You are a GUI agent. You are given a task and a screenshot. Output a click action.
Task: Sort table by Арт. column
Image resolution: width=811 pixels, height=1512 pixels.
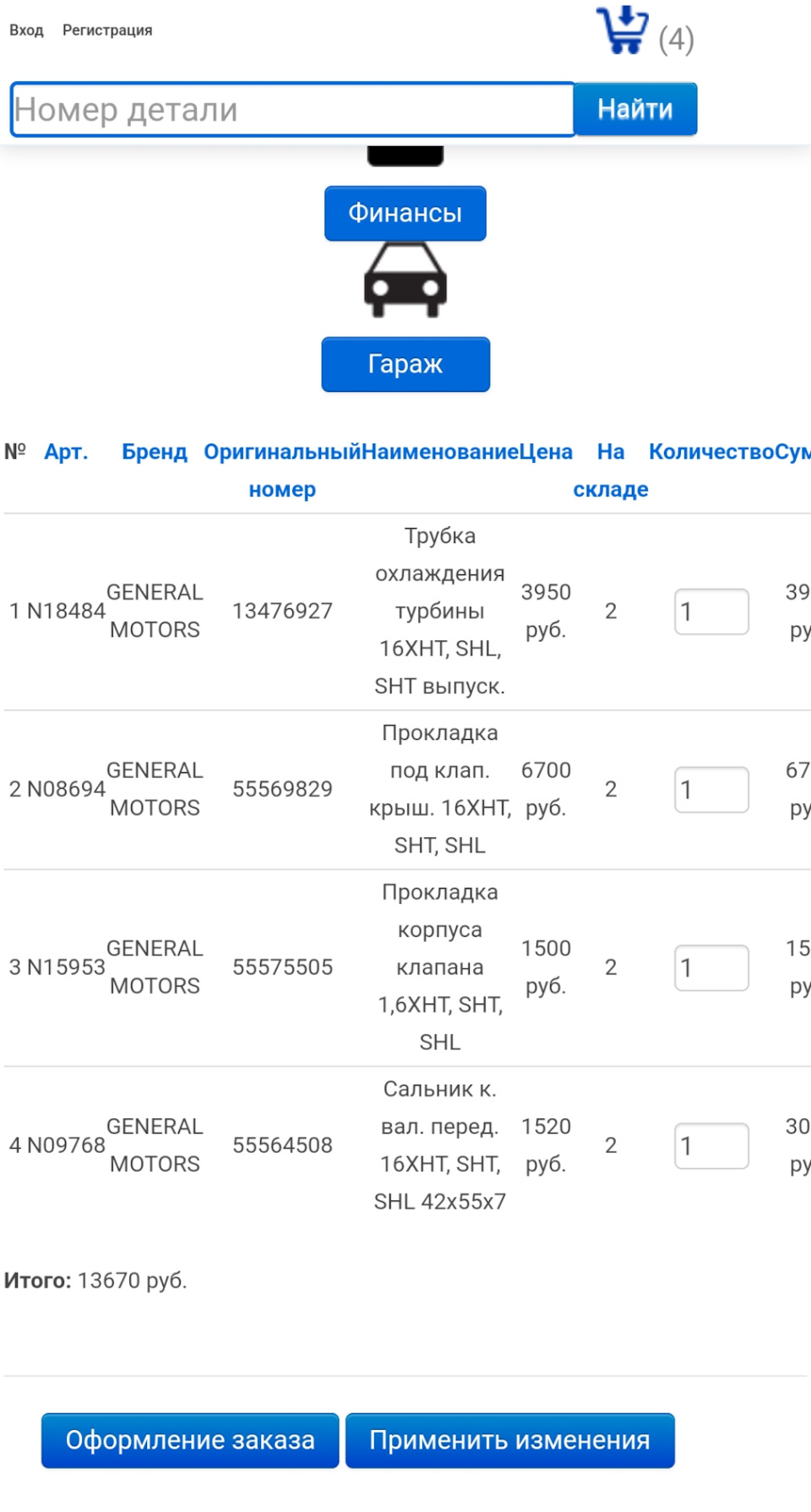[x=66, y=452]
